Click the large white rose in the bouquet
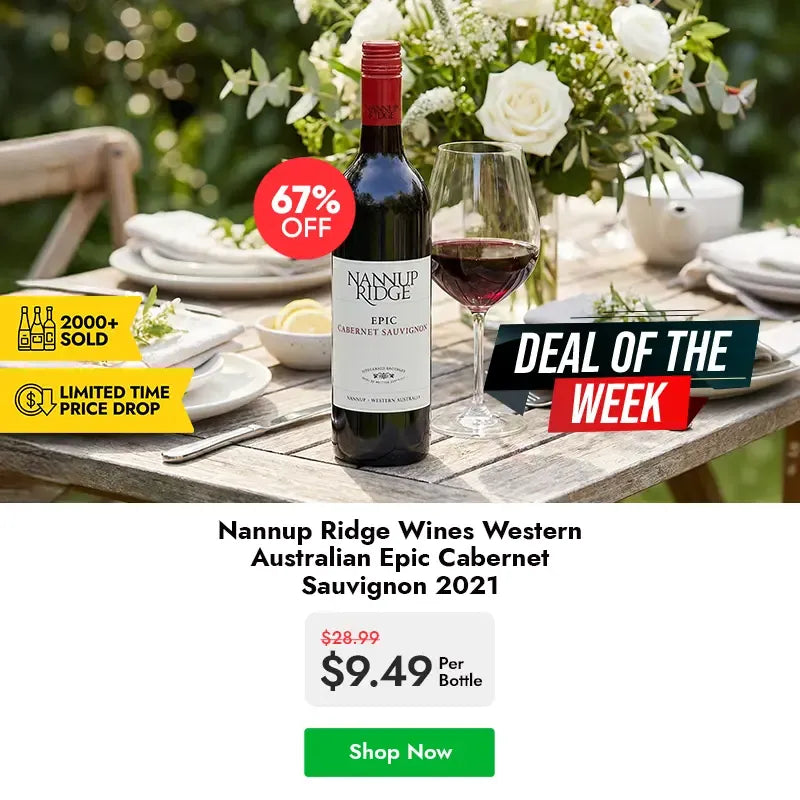Image resolution: width=800 pixels, height=800 pixels. click(x=524, y=108)
